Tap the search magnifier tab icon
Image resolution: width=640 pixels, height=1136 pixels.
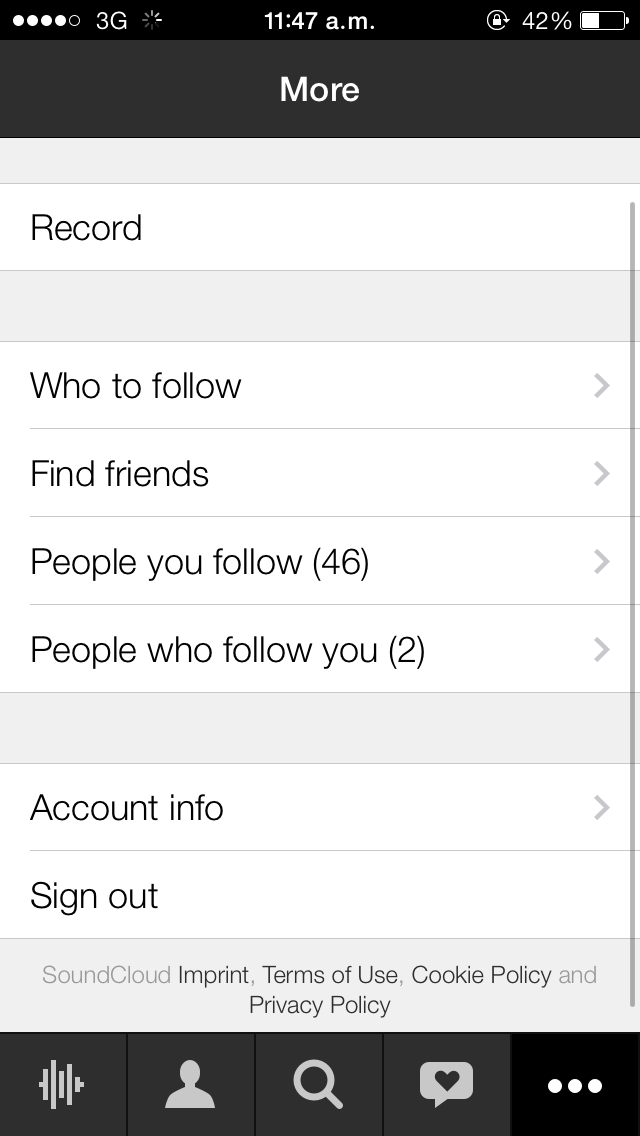pos(318,1085)
